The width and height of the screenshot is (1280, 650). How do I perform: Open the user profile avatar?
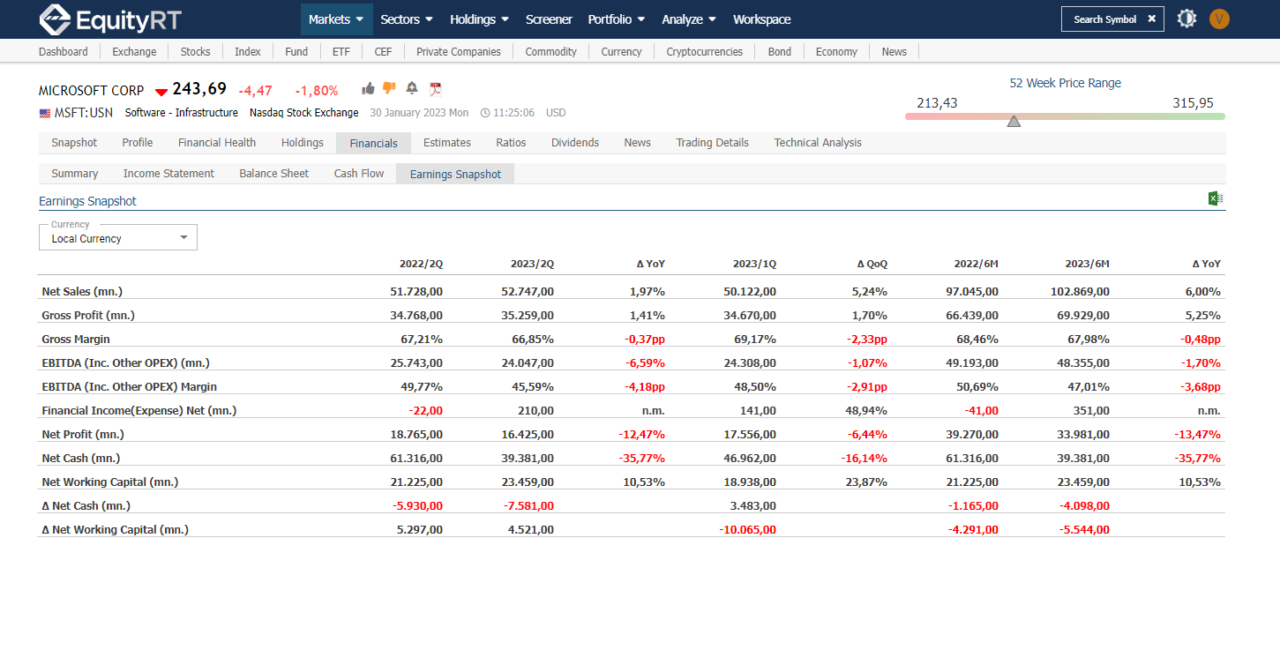[x=1217, y=18]
